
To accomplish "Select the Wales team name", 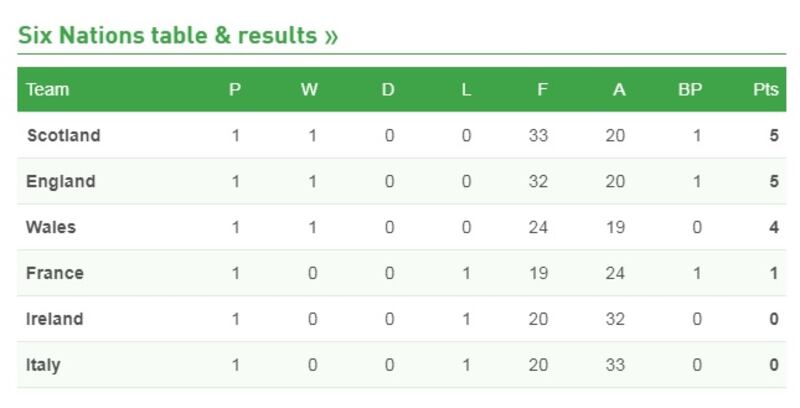I will 51,228.
